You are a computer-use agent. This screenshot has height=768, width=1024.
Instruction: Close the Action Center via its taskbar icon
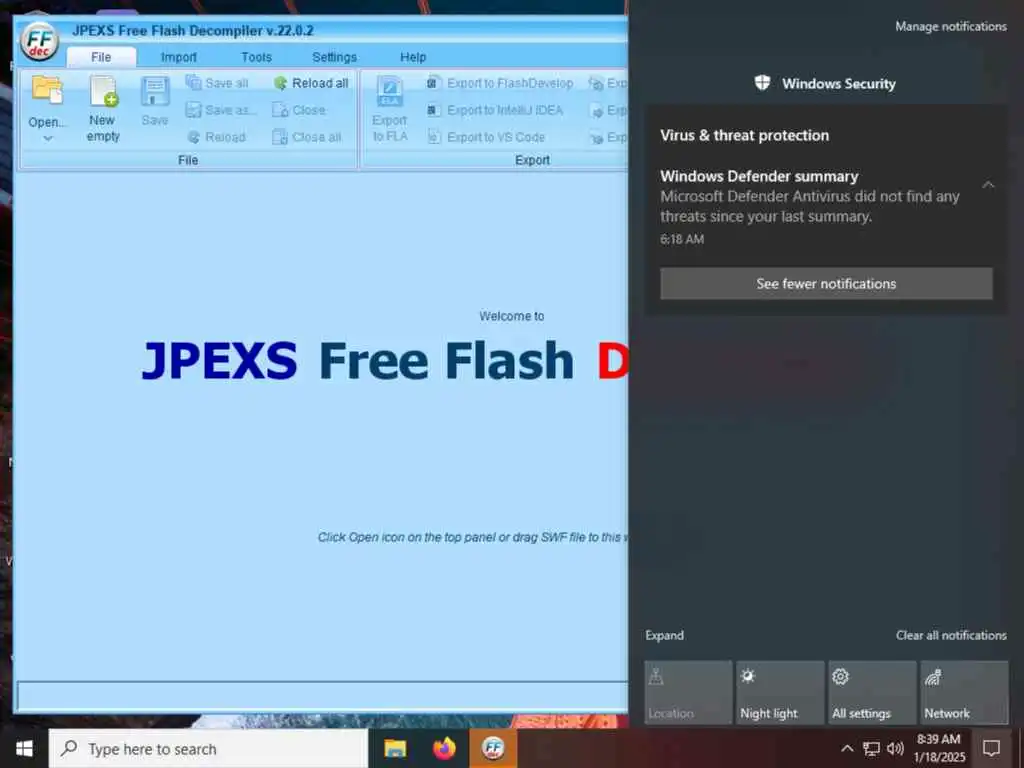tap(991, 748)
